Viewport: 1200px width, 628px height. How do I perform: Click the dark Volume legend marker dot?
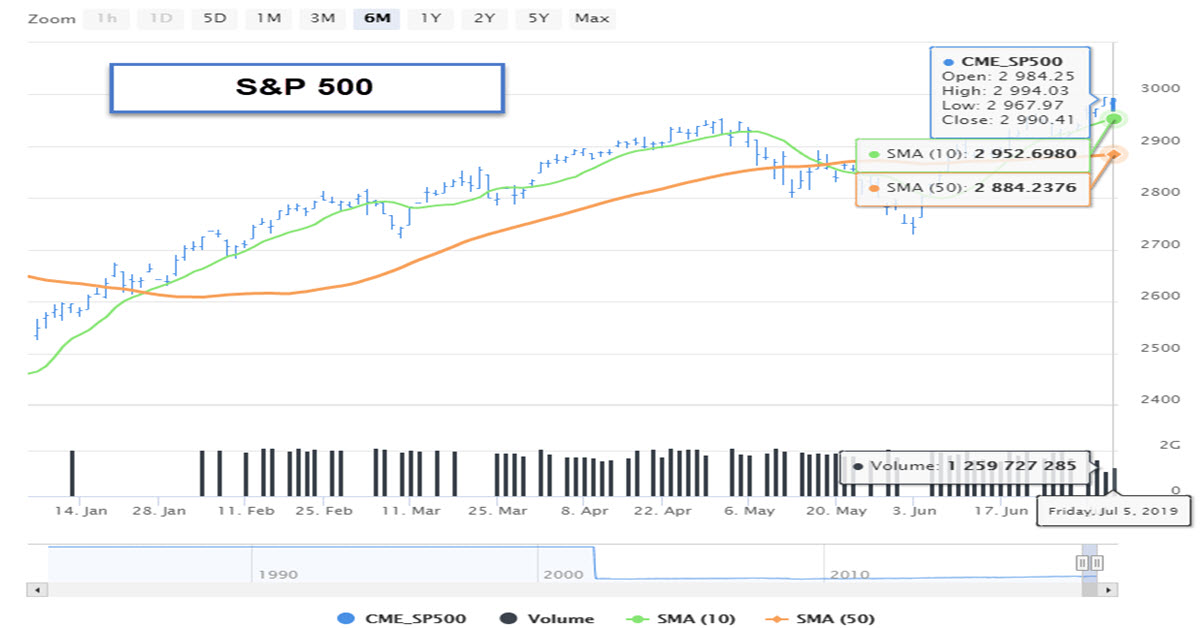tap(510, 618)
